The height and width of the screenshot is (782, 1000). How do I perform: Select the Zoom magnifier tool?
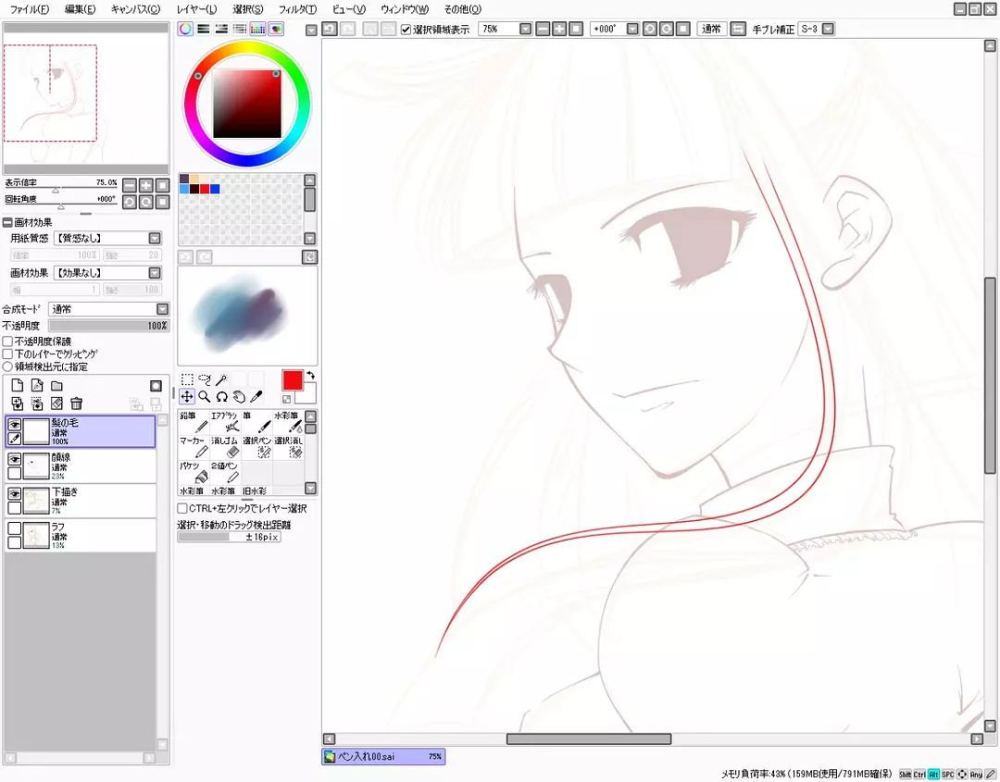(x=204, y=397)
